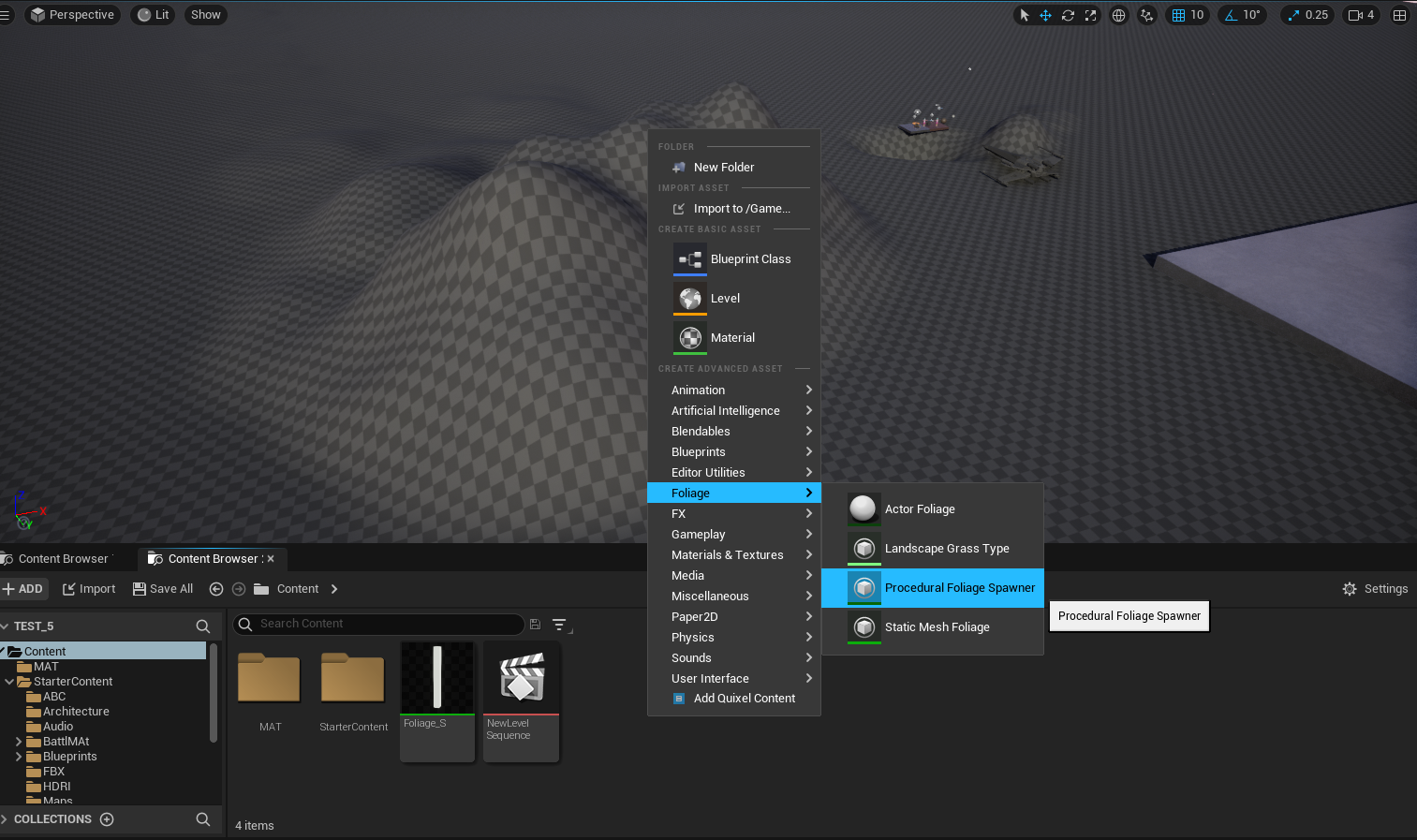Viewport: 1417px width, 840px height.
Task: Open the Sounds submenu
Action: (x=734, y=658)
